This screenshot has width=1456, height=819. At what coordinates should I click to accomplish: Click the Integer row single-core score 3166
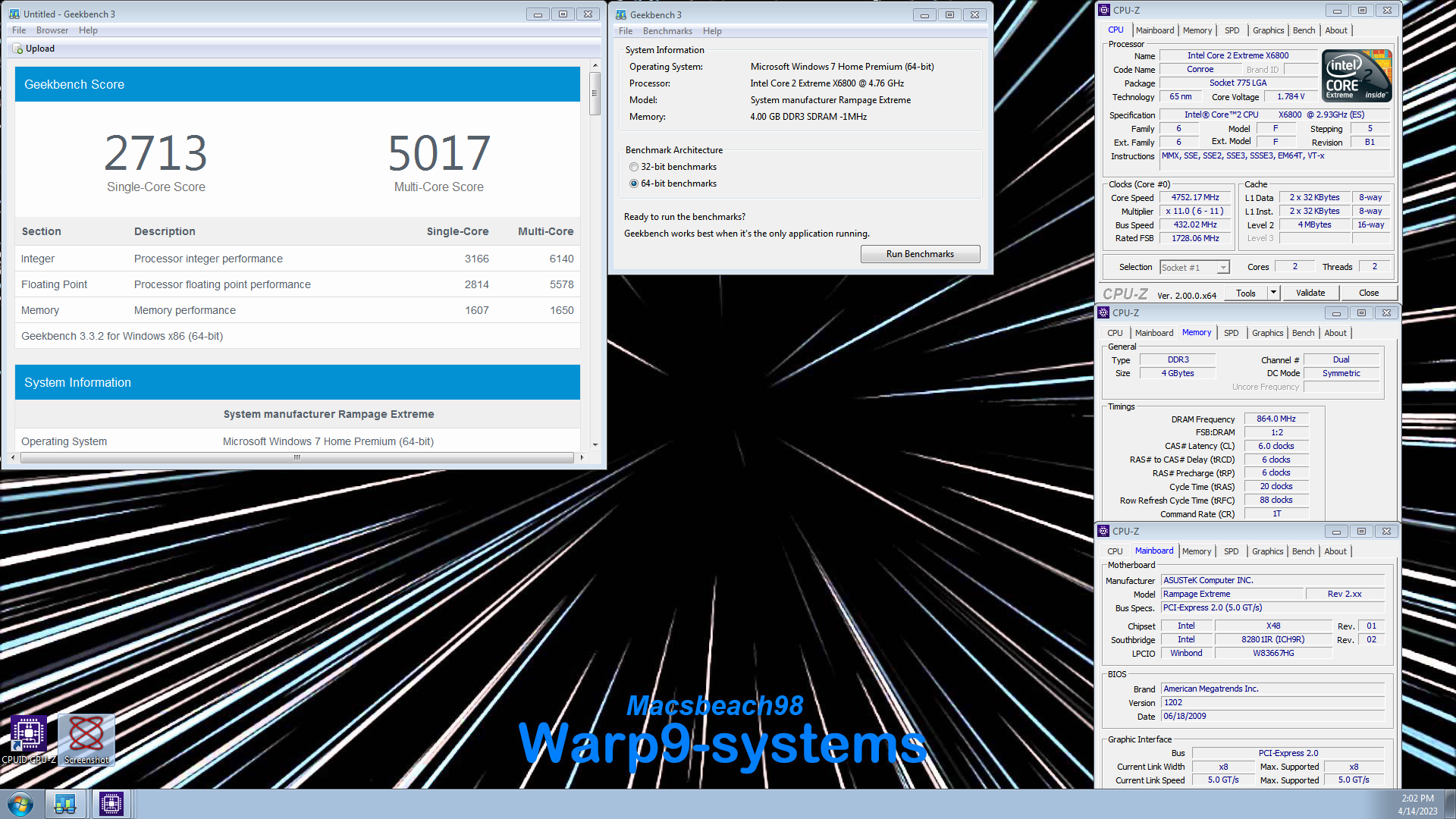tap(476, 259)
